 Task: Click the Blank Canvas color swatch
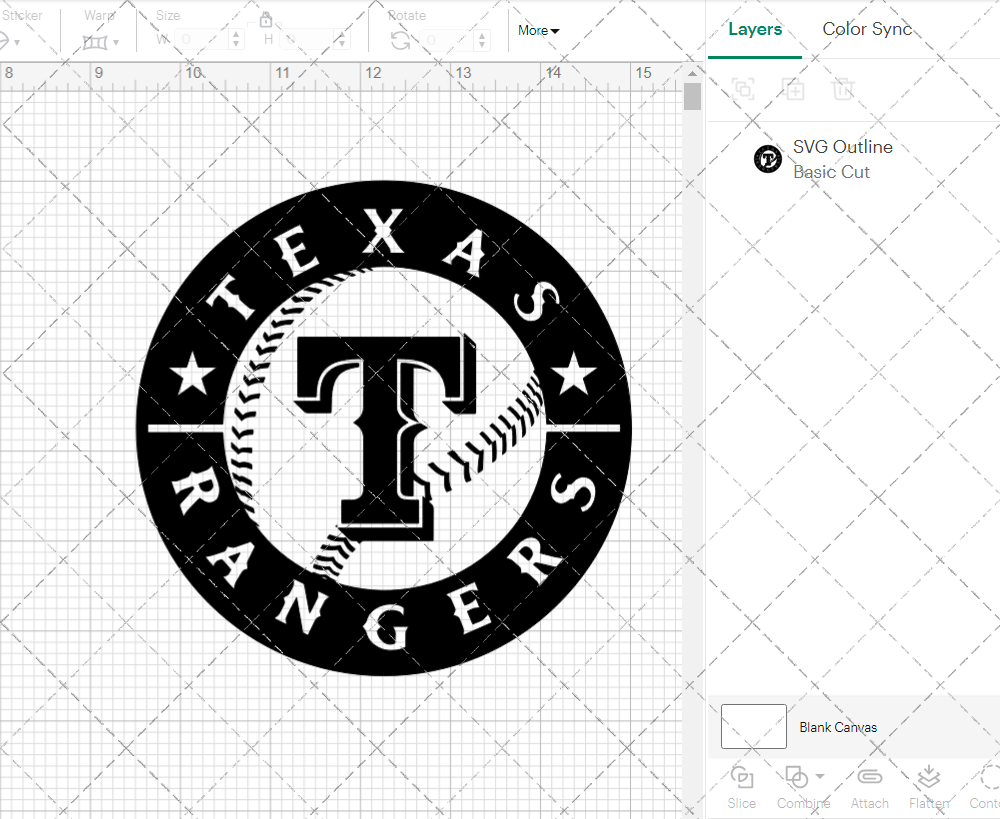click(x=754, y=727)
